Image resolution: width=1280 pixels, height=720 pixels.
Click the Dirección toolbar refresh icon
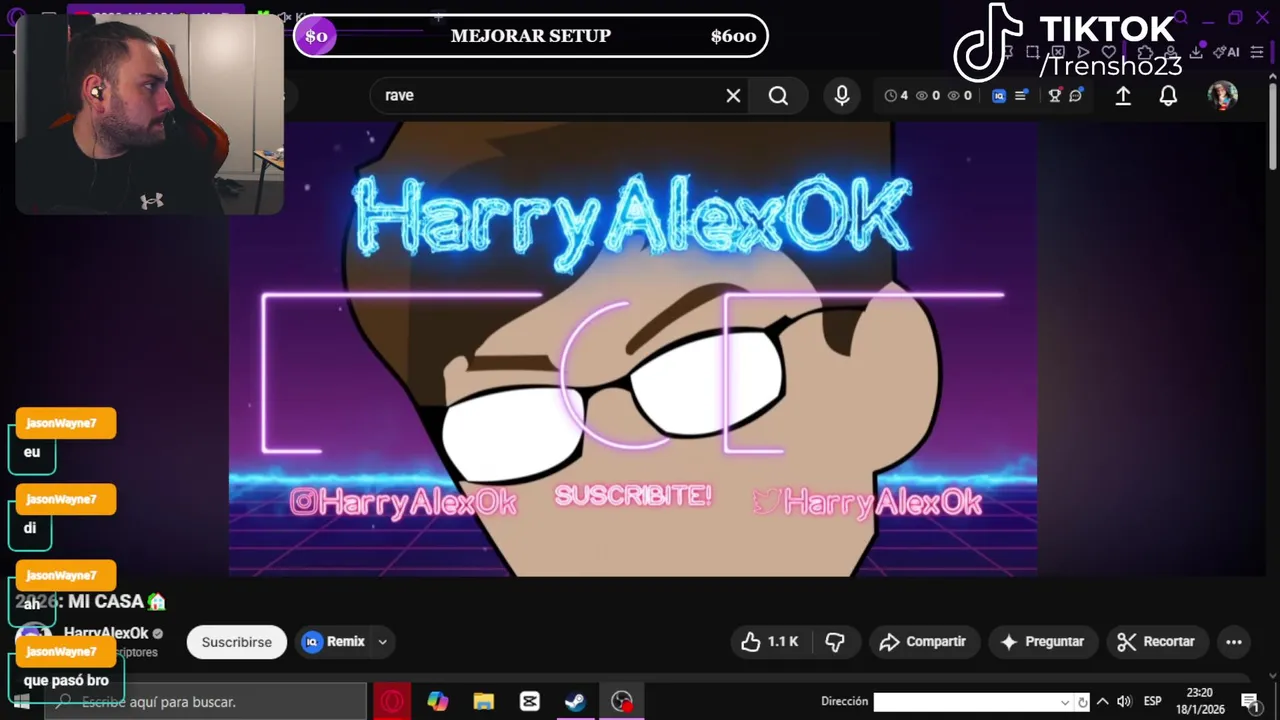[x=1082, y=702]
